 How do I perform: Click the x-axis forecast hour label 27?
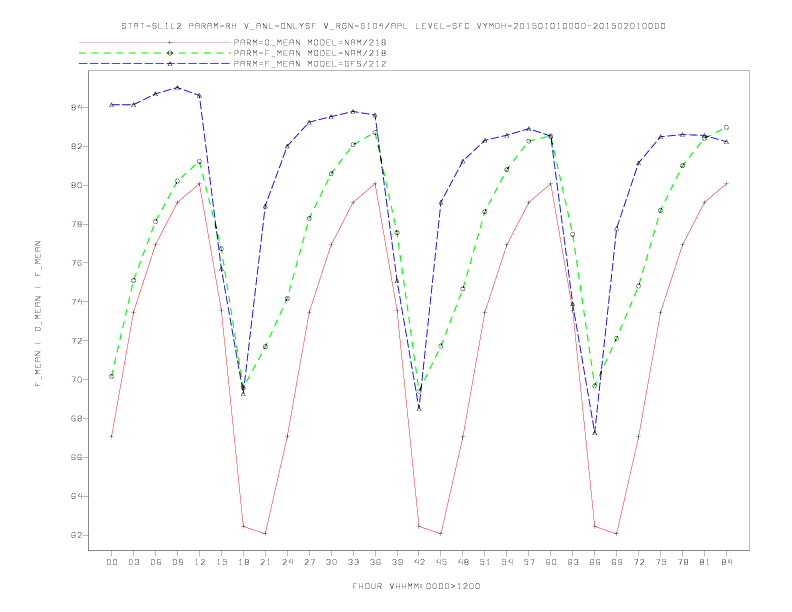[309, 562]
